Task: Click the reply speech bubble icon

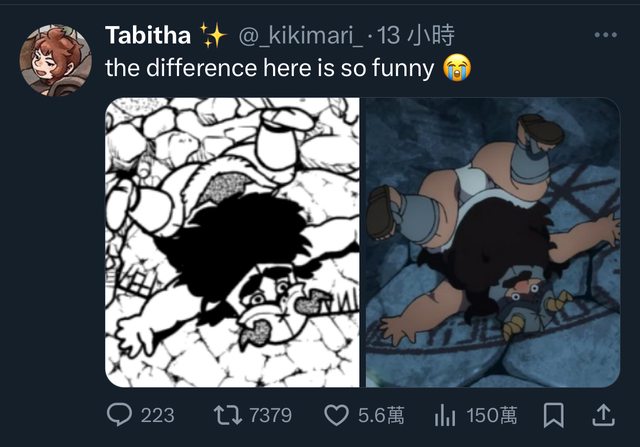Action: (x=118, y=414)
